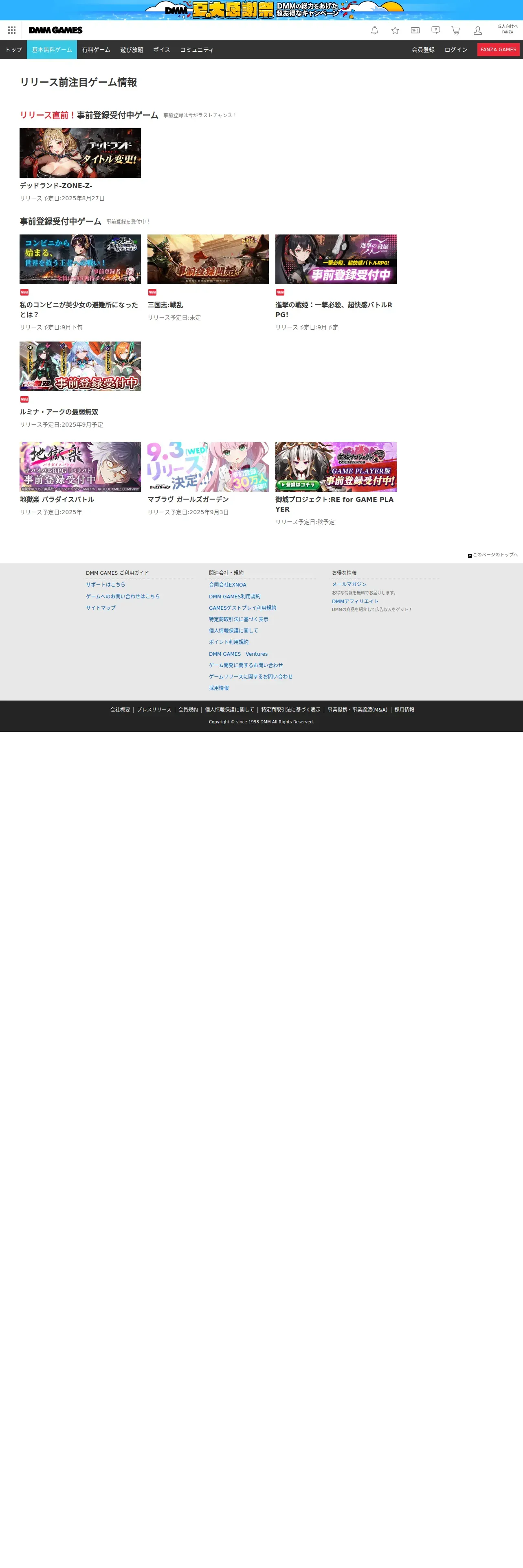Click 会社概要 in bottom bar
Image resolution: width=523 pixels, height=1568 pixels.
click(x=120, y=710)
